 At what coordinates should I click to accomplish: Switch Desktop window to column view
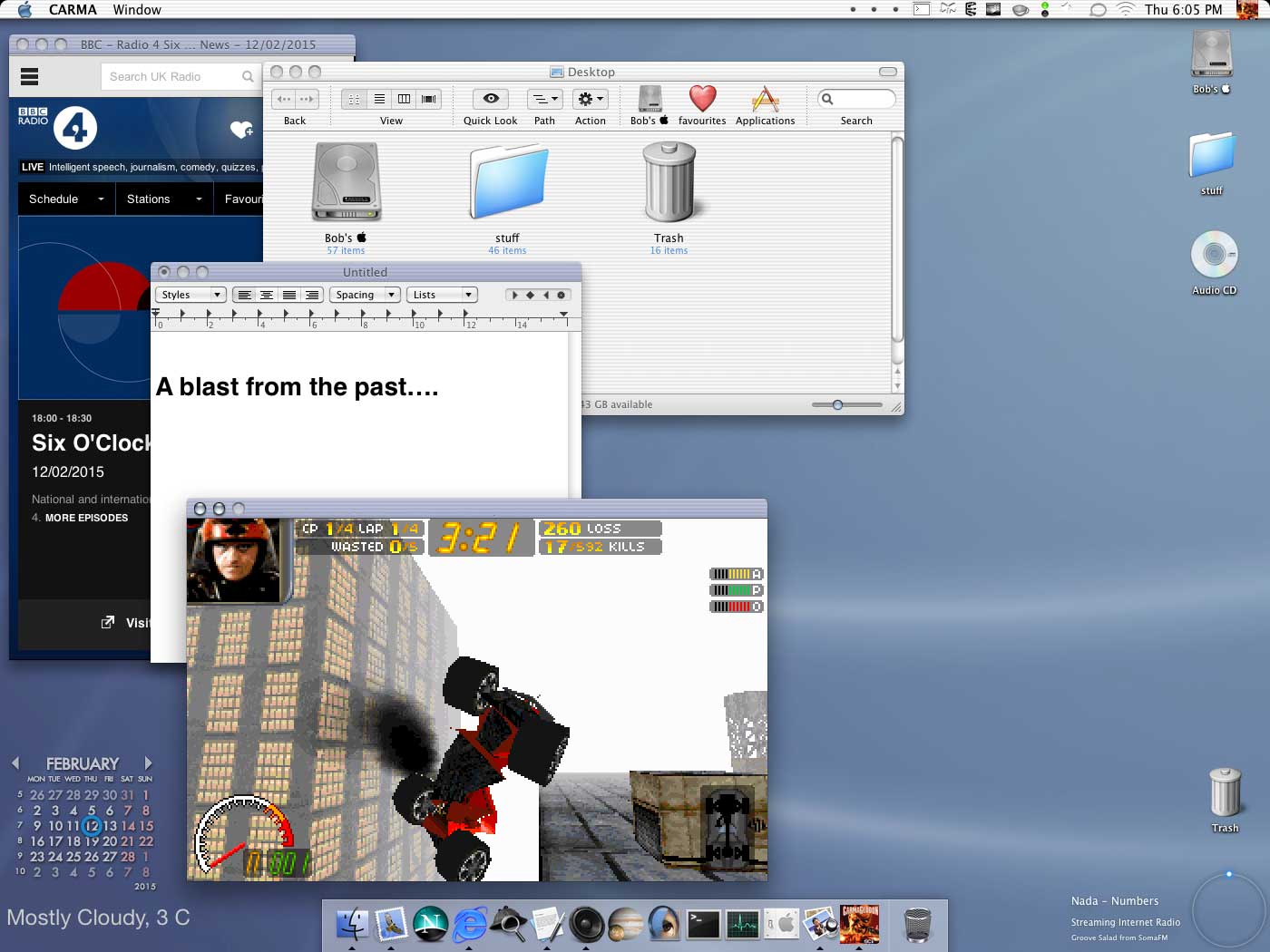(404, 99)
